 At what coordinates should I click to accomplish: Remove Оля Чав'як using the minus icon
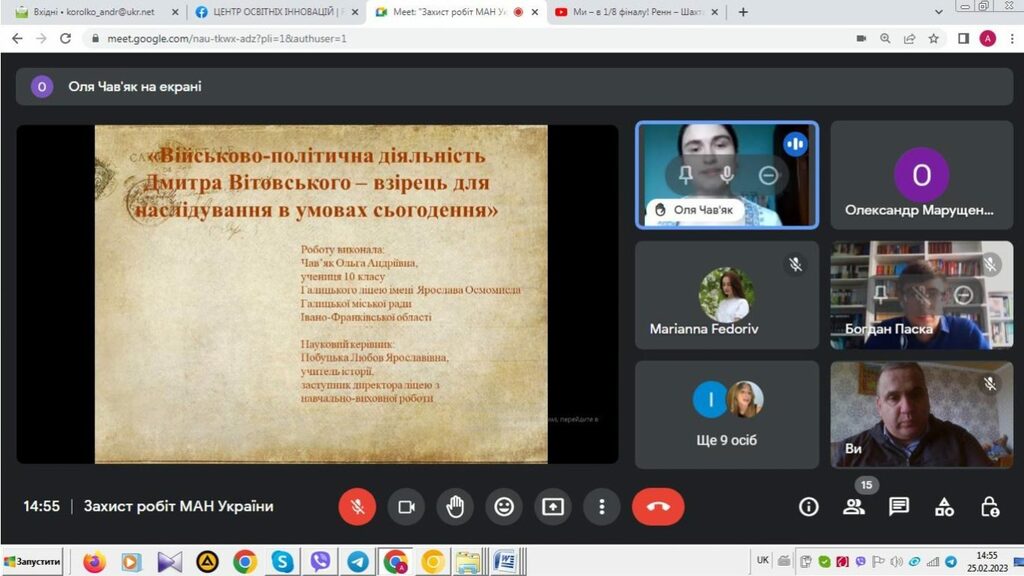point(768,175)
